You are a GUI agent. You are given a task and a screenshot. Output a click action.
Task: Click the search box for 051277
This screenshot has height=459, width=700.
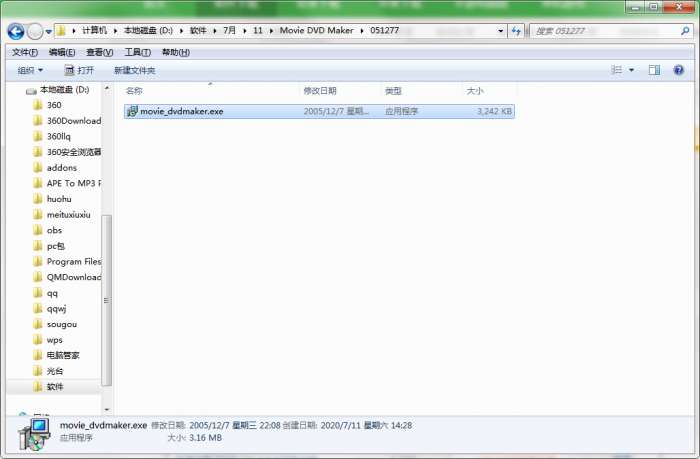[604, 31]
